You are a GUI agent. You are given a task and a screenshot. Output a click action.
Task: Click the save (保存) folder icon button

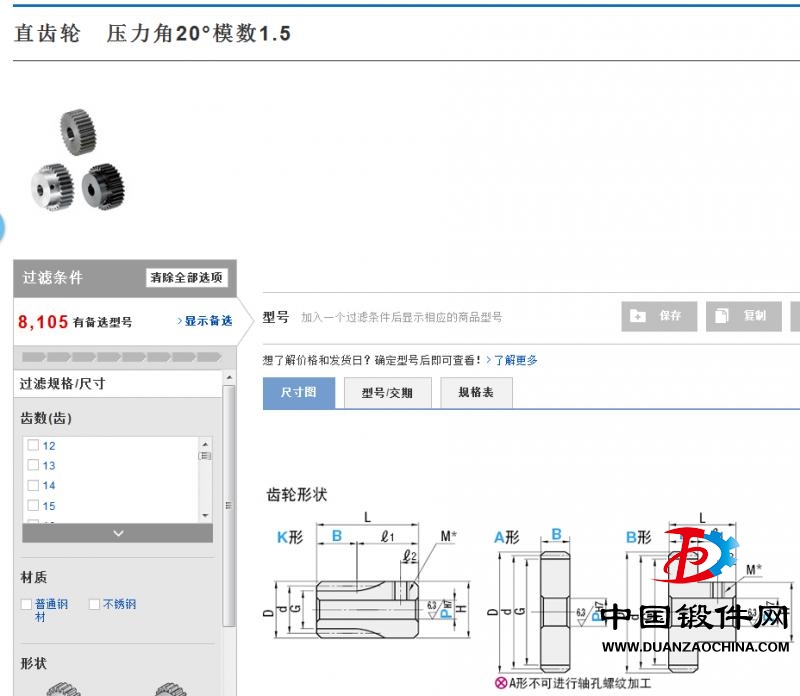click(x=658, y=316)
